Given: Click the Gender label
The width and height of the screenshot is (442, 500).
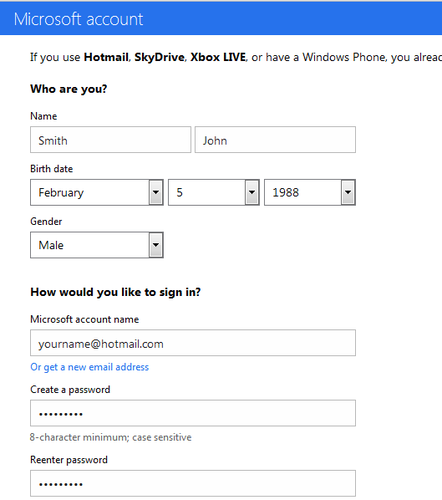Looking at the screenshot, I should click(46, 221).
